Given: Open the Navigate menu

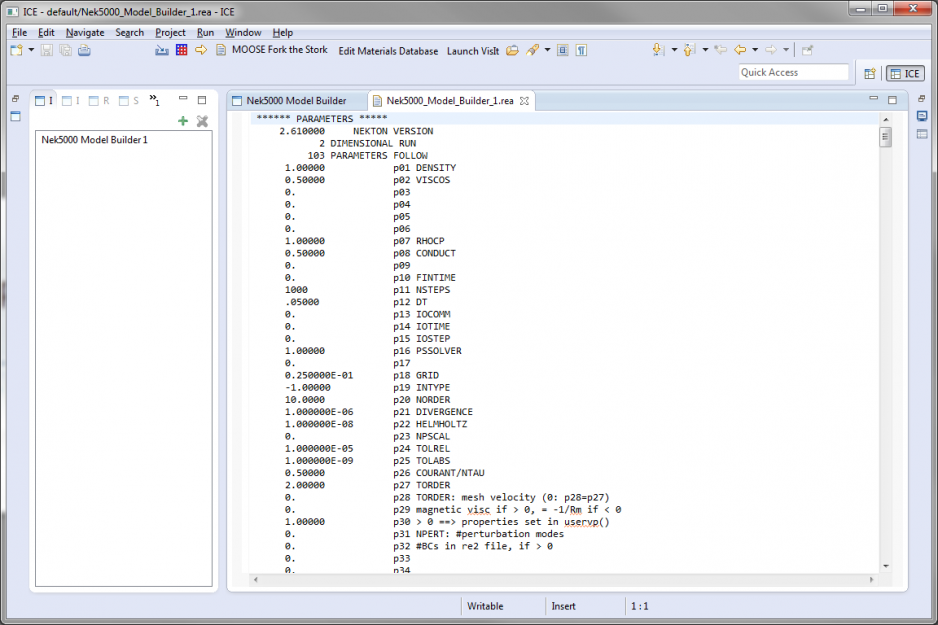Looking at the screenshot, I should click(85, 32).
